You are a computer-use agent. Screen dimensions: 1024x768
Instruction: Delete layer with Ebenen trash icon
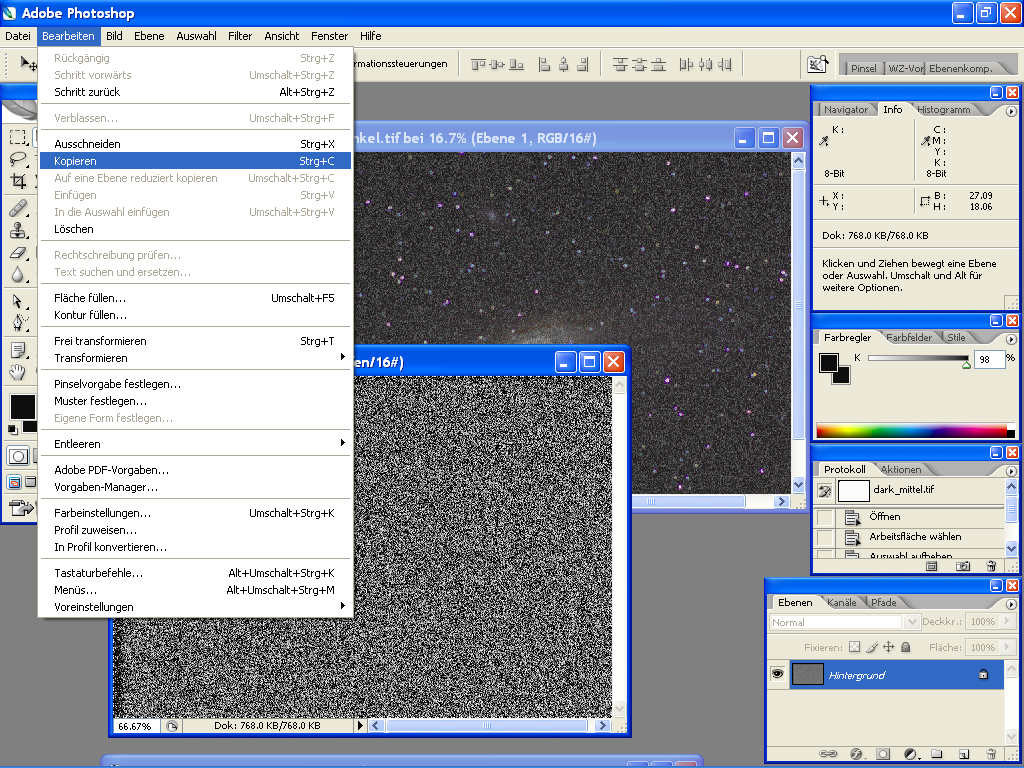[991, 754]
